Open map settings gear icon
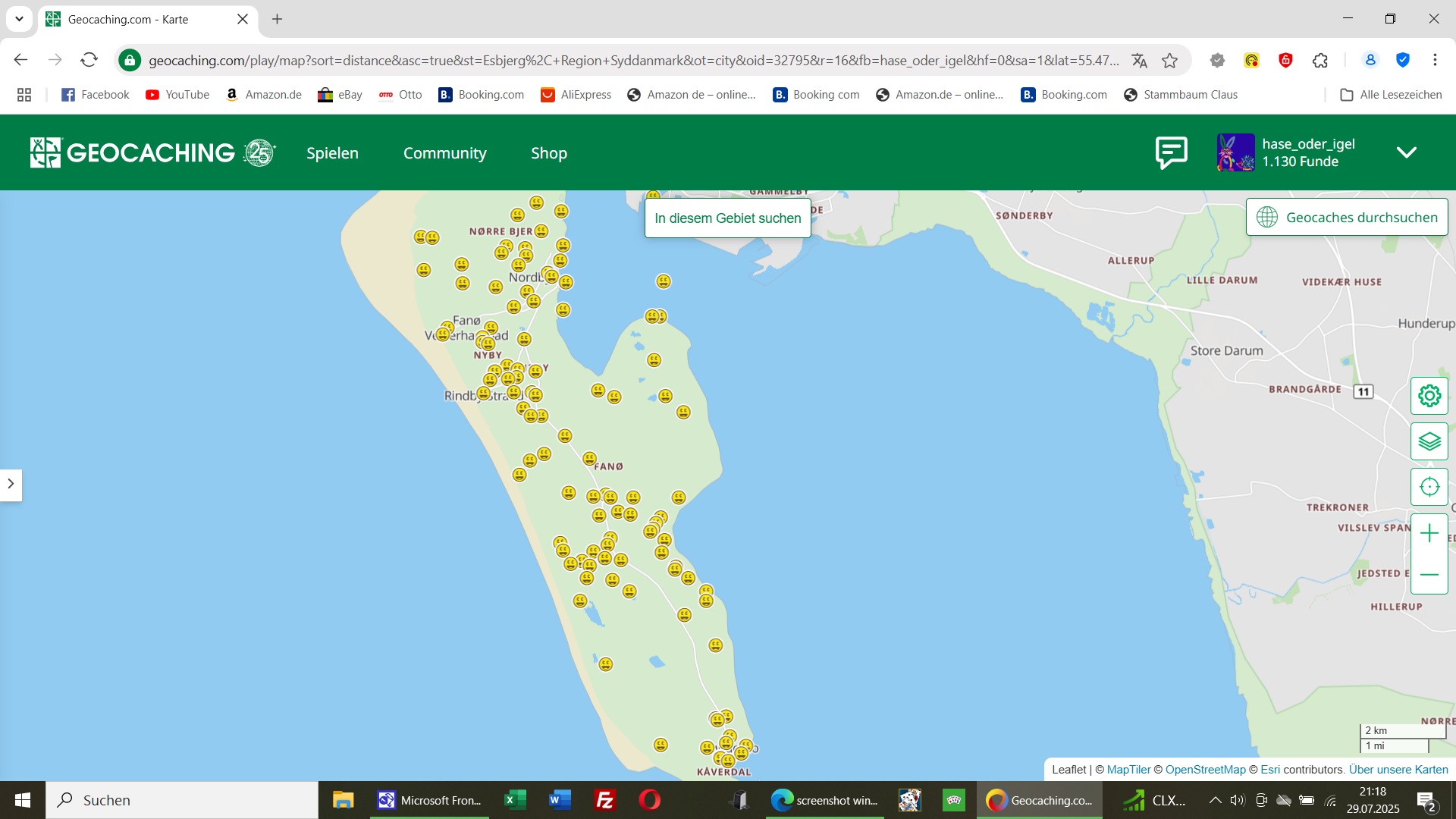The image size is (1456, 819). click(1429, 396)
